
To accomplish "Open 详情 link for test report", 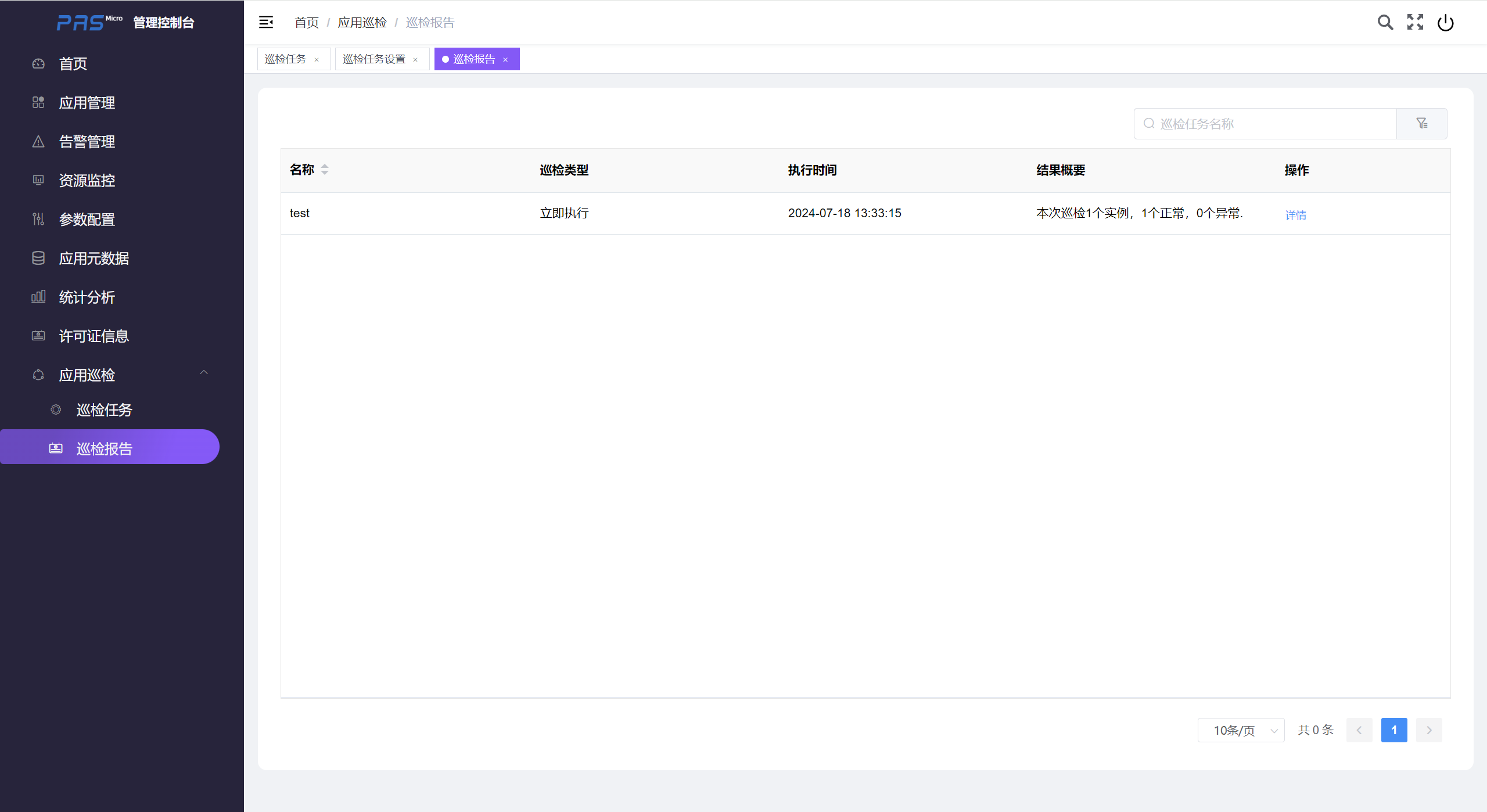I will click(x=1295, y=215).
